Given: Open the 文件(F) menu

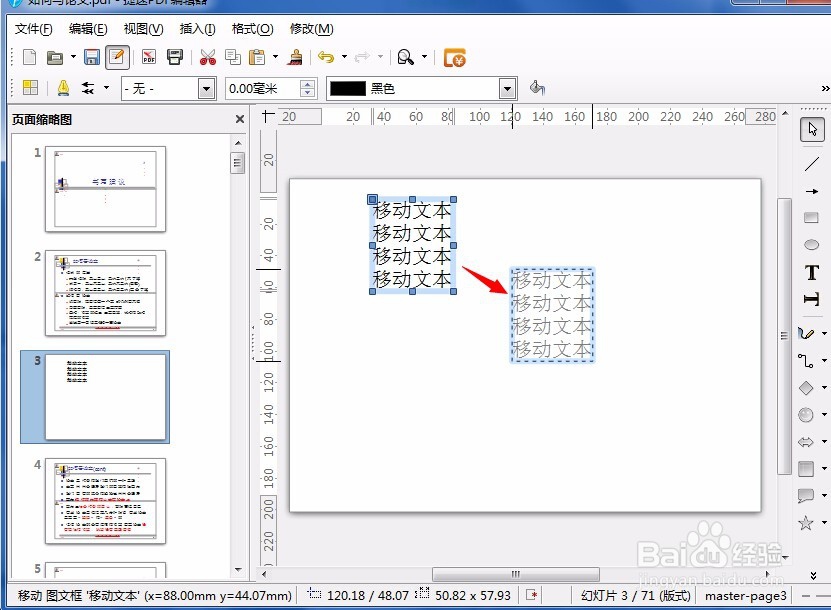Looking at the screenshot, I should pyautogui.click(x=34, y=29).
